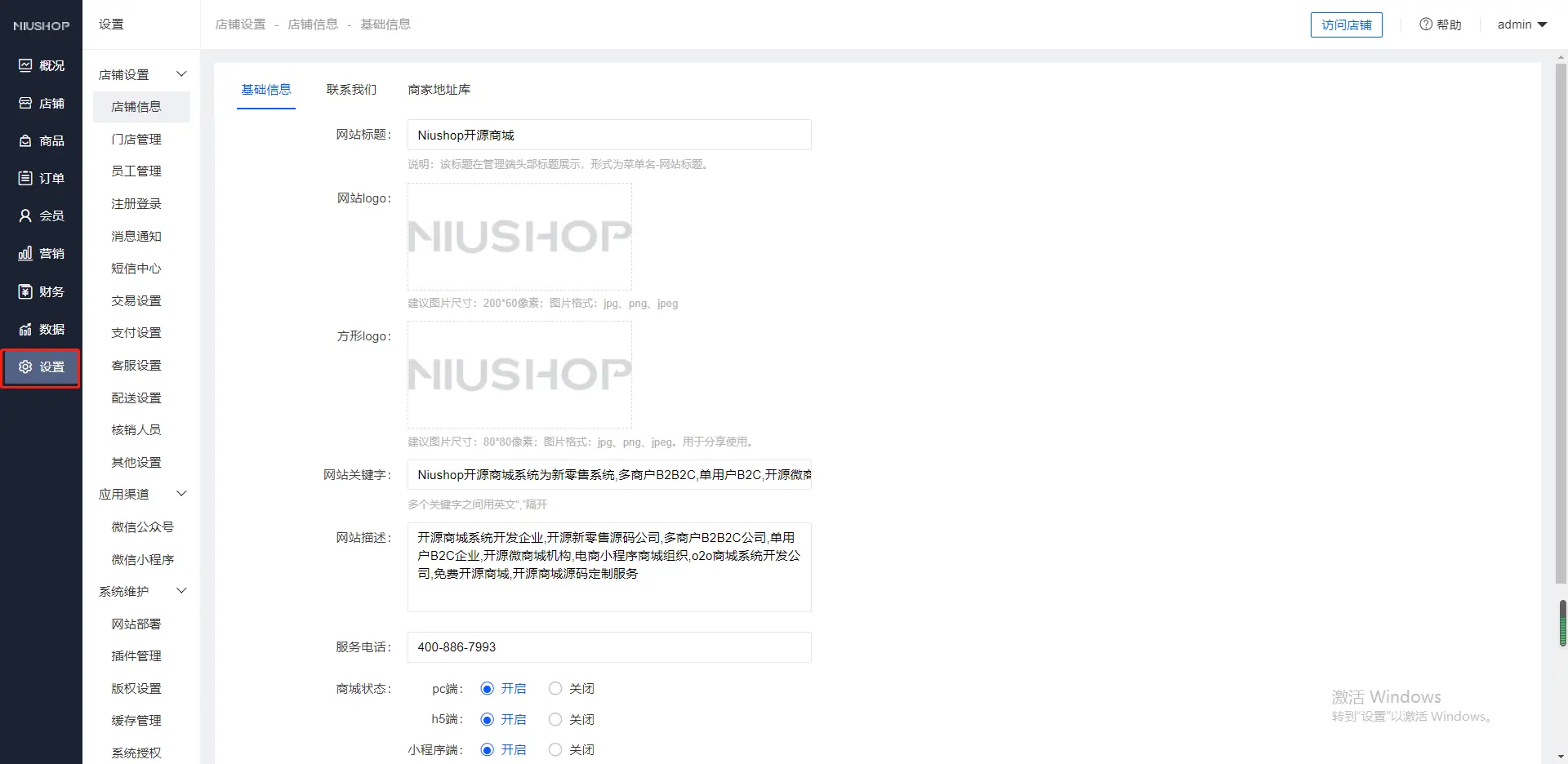Viewport: 1568px width, 764px height.
Task: Click the overview (概况) chart icon
Action: coord(25,65)
